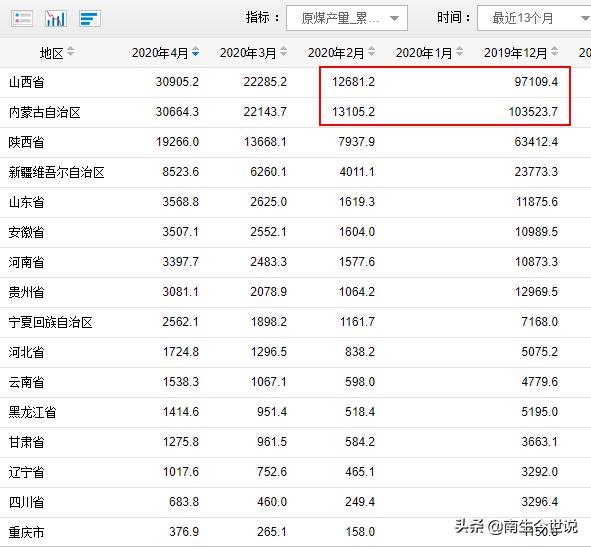Select the 四川省 row label

coord(26,502)
